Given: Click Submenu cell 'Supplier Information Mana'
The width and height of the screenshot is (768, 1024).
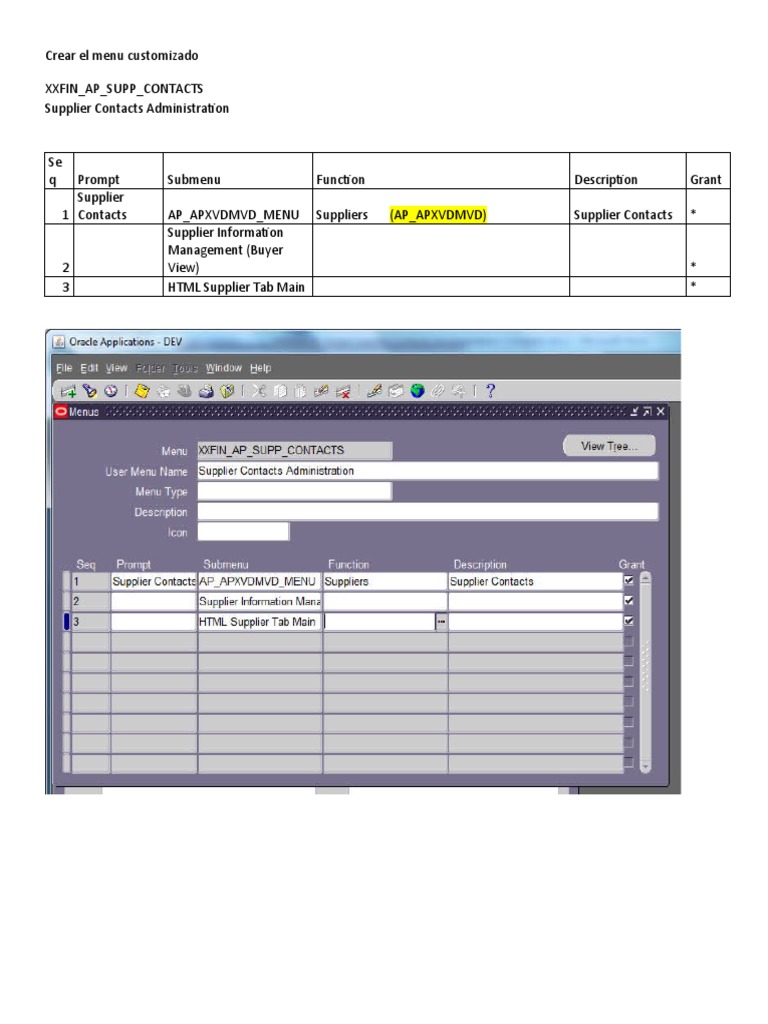Looking at the screenshot, I should point(260,601).
